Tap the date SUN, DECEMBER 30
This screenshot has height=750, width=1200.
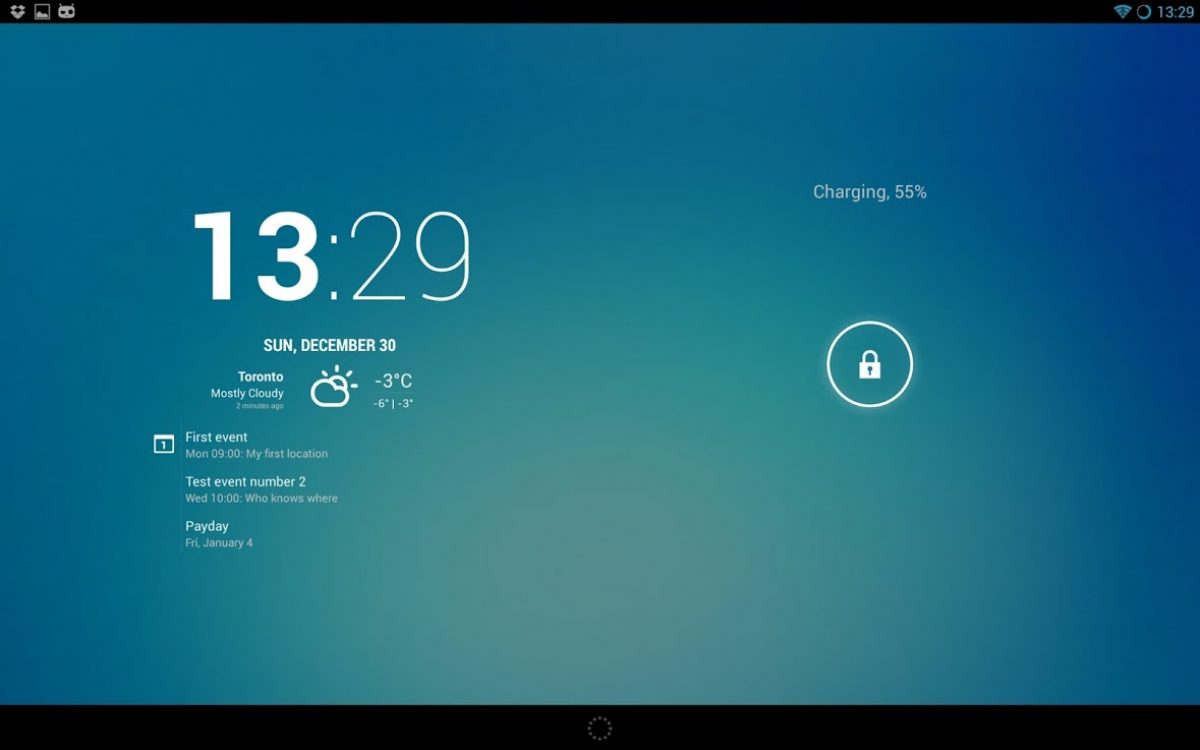(329, 345)
